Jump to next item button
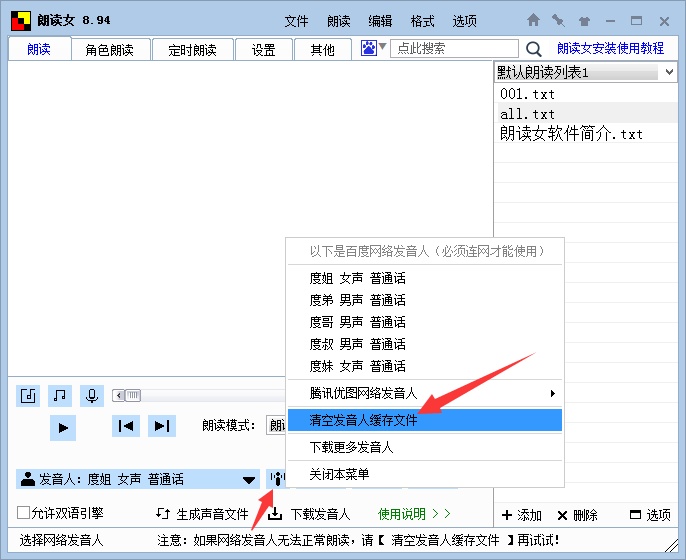Image resolution: width=686 pixels, height=560 pixels. (162, 426)
